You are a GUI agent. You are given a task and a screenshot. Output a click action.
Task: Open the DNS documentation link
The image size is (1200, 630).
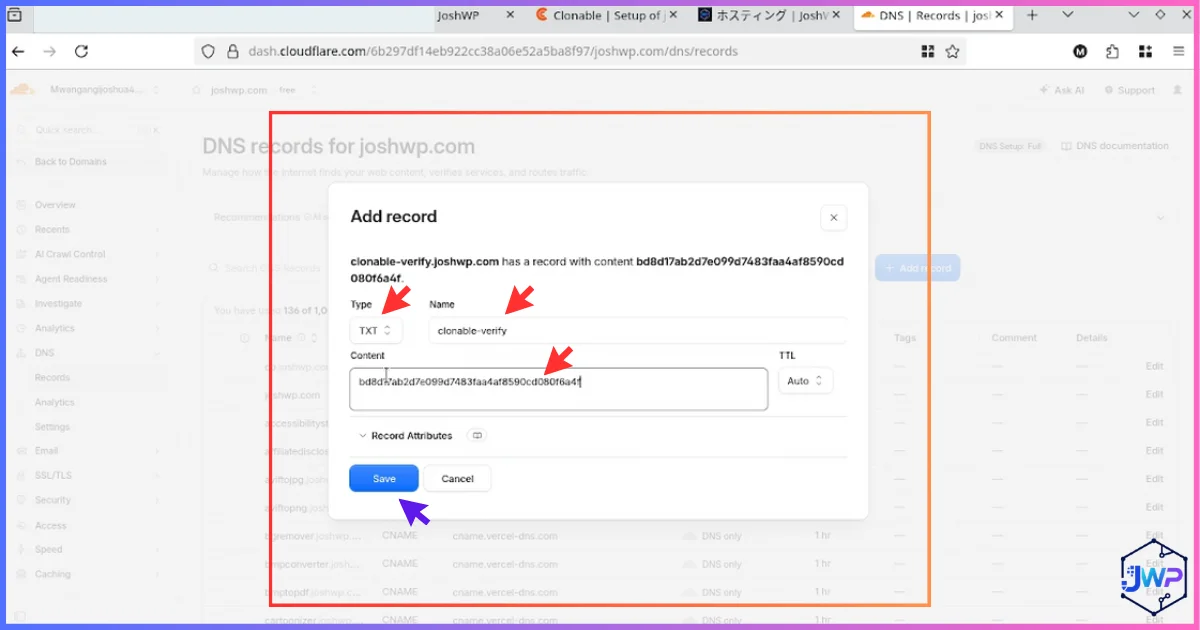click(x=1114, y=146)
